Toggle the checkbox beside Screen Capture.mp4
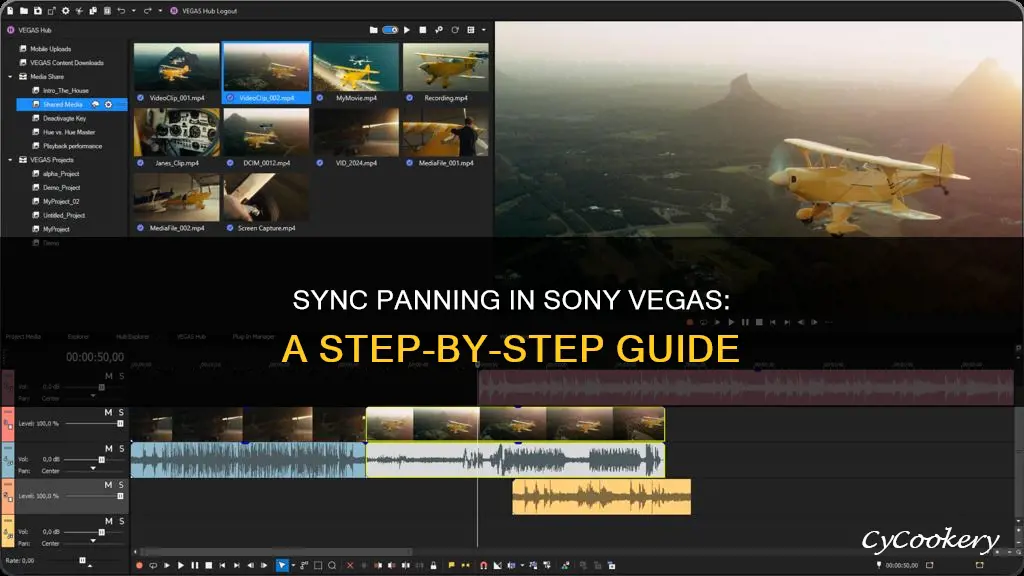Image resolution: width=1024 pixels, height=576 pixels. (230, 229)
